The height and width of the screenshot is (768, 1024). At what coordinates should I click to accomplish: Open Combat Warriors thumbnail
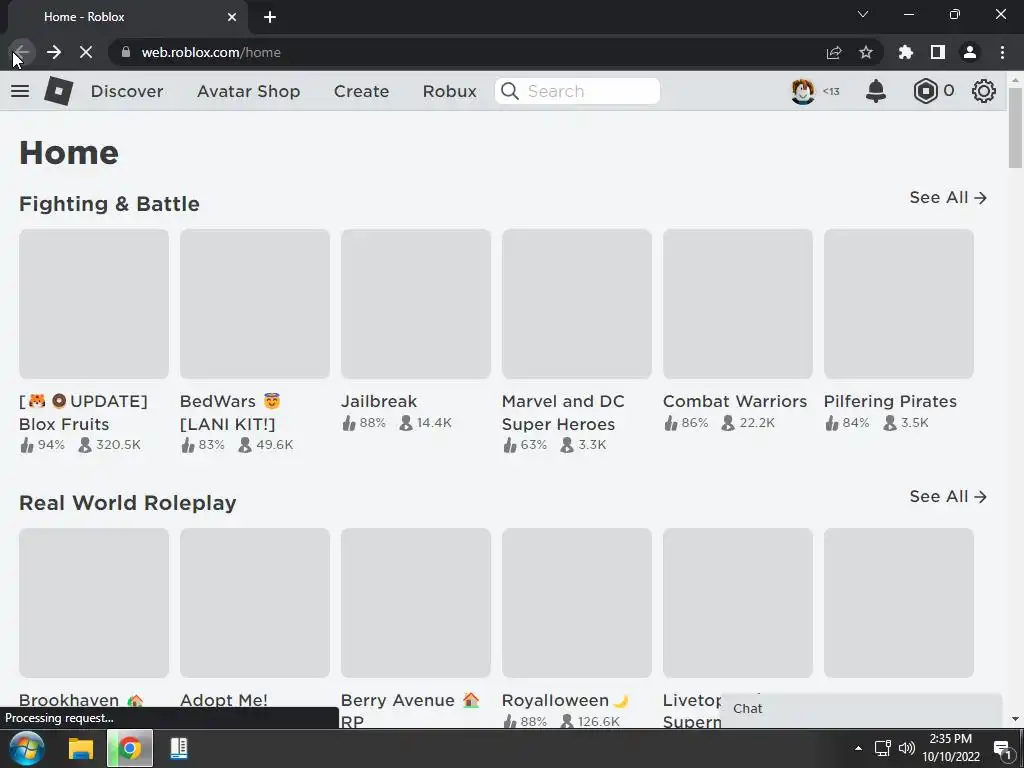[x=738, y=304]
